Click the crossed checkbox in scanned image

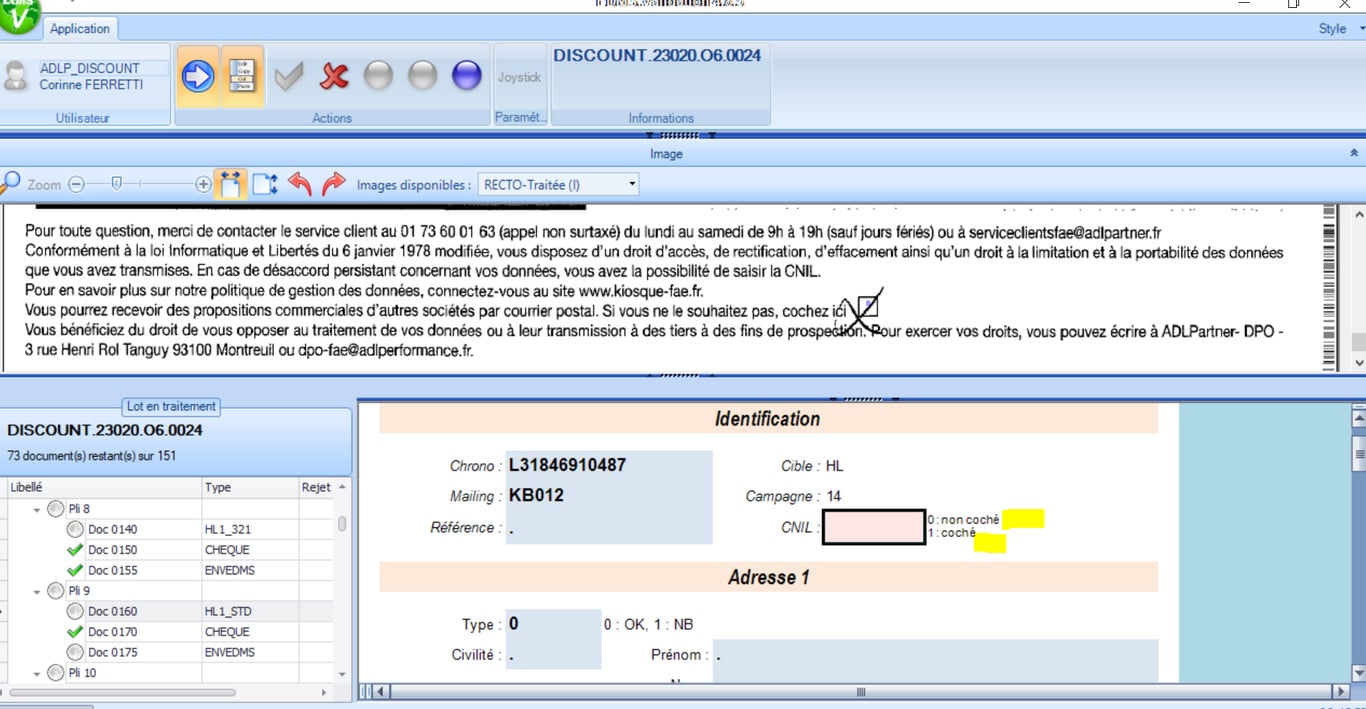click(x=866, y=307)
